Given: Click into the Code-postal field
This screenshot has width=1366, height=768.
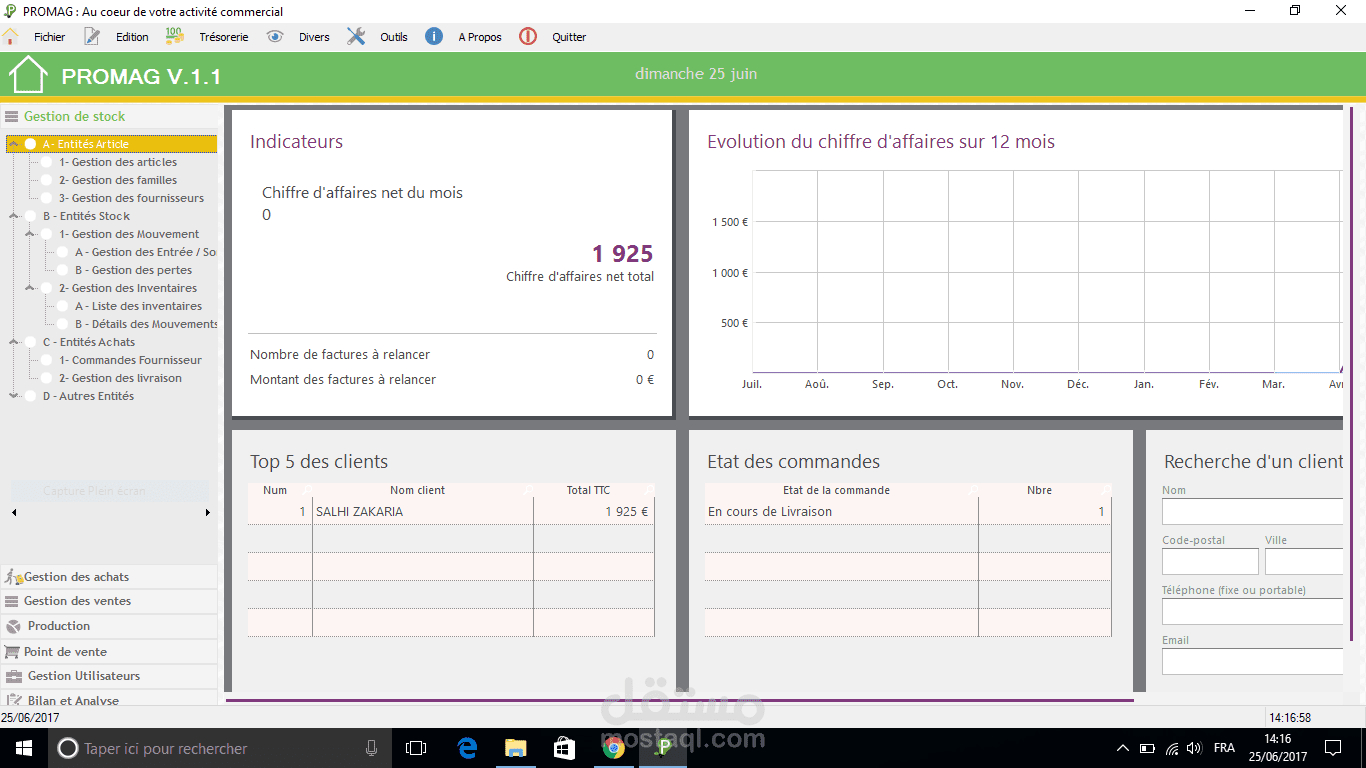Looking at the screenshot, I should [1210, 561].
